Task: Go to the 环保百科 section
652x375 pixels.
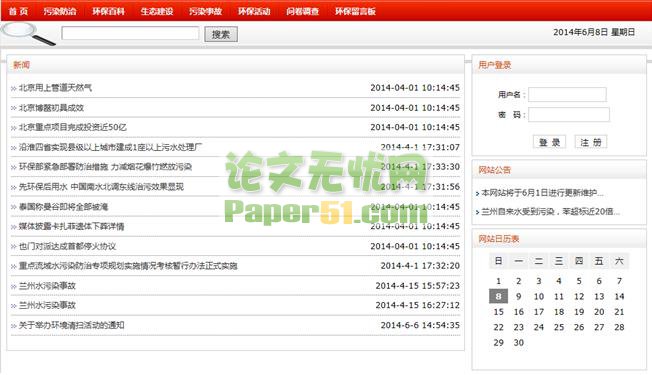Action: pyautogui.click(x=109, y=11)
